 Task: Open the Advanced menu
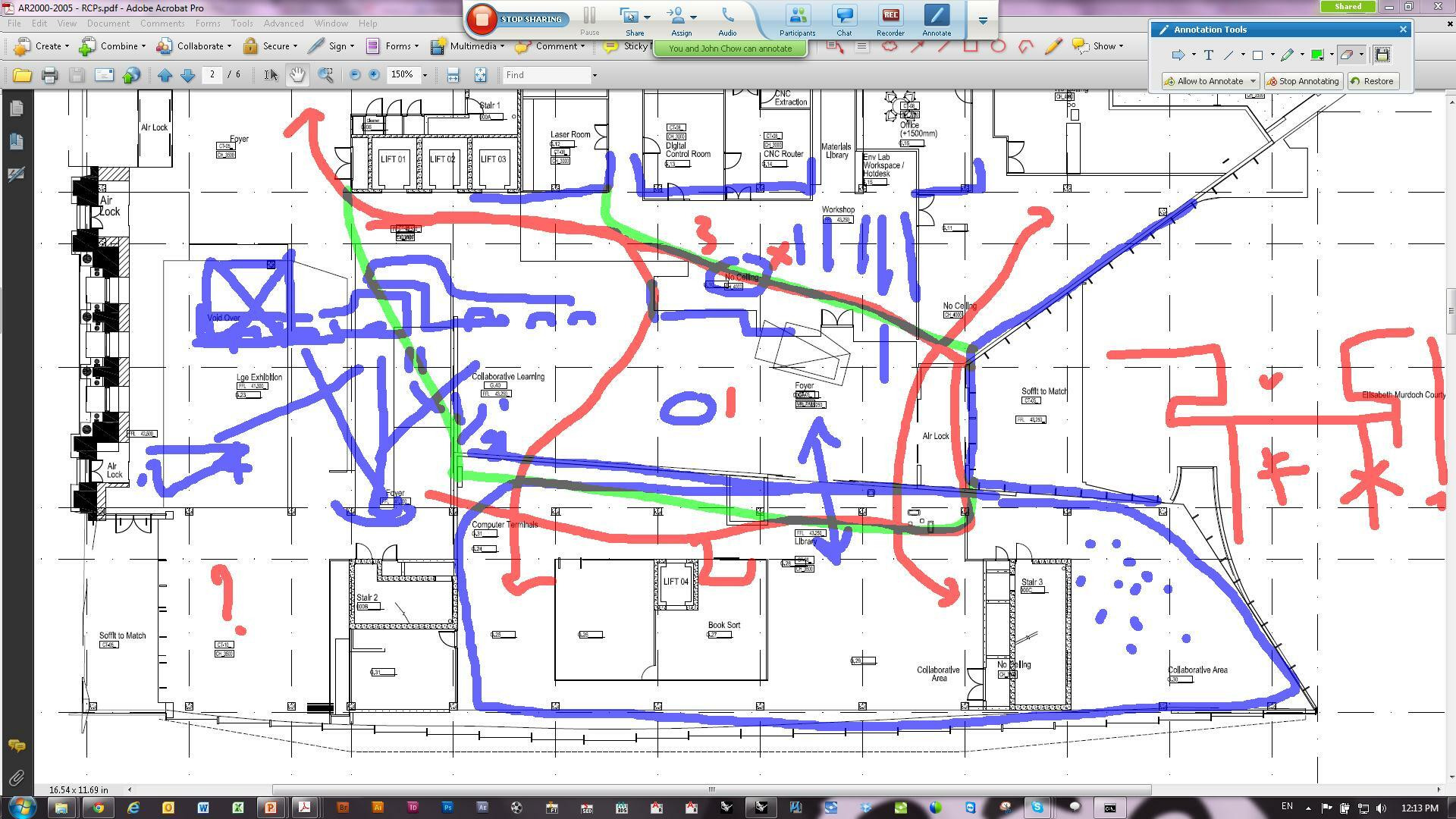284,24
